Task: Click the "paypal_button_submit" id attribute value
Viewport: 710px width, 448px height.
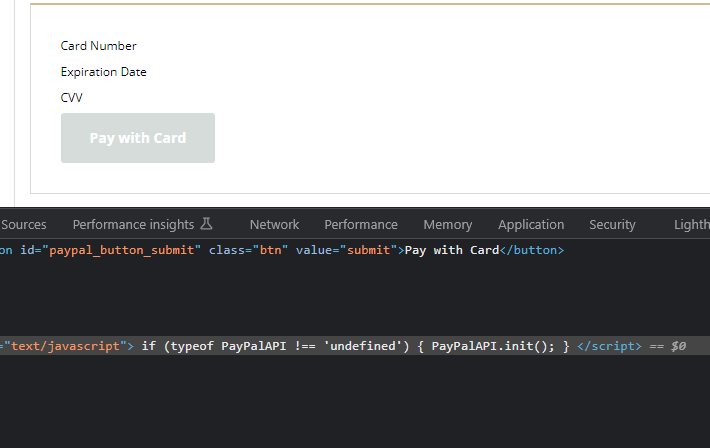Action: 121,250
